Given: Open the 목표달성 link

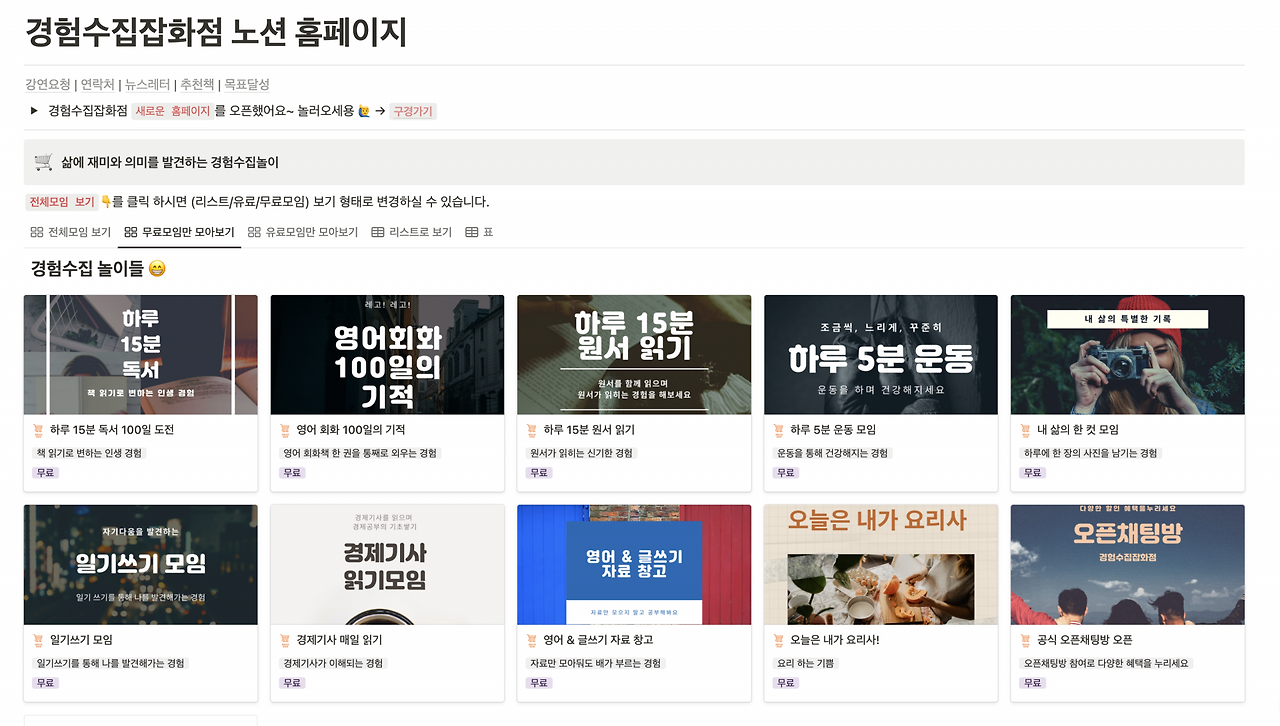Looking at the screenshot, I should pos(247,85).
